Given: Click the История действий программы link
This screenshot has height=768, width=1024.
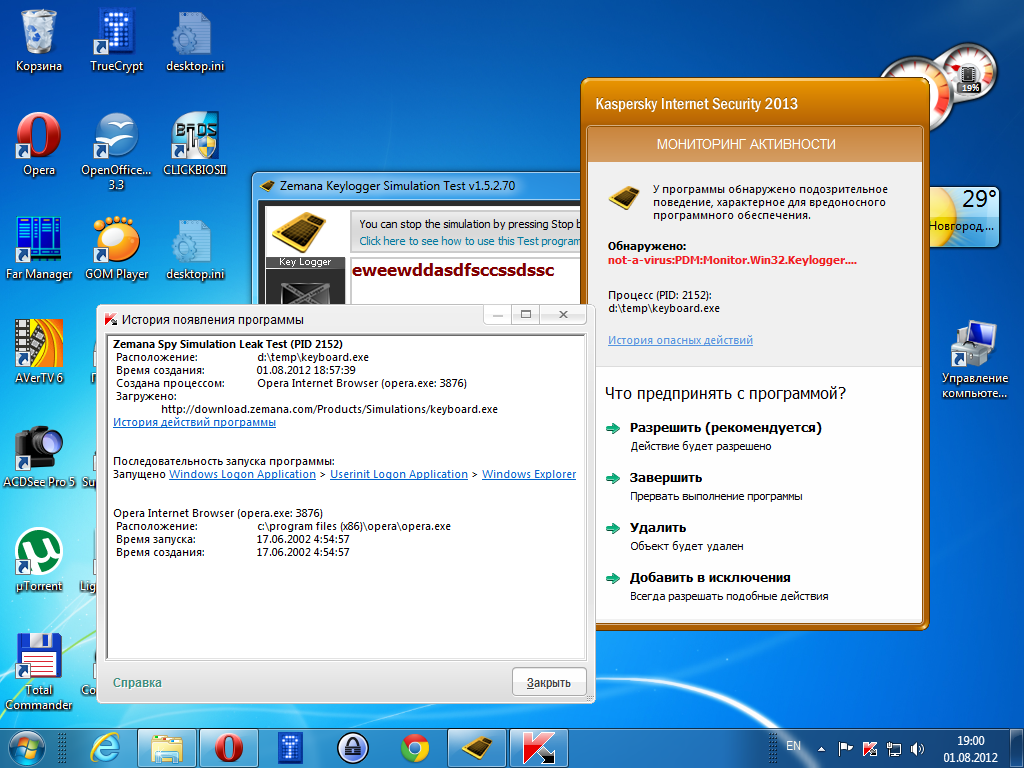Looking at the screenshot, I should pos(194,423).
